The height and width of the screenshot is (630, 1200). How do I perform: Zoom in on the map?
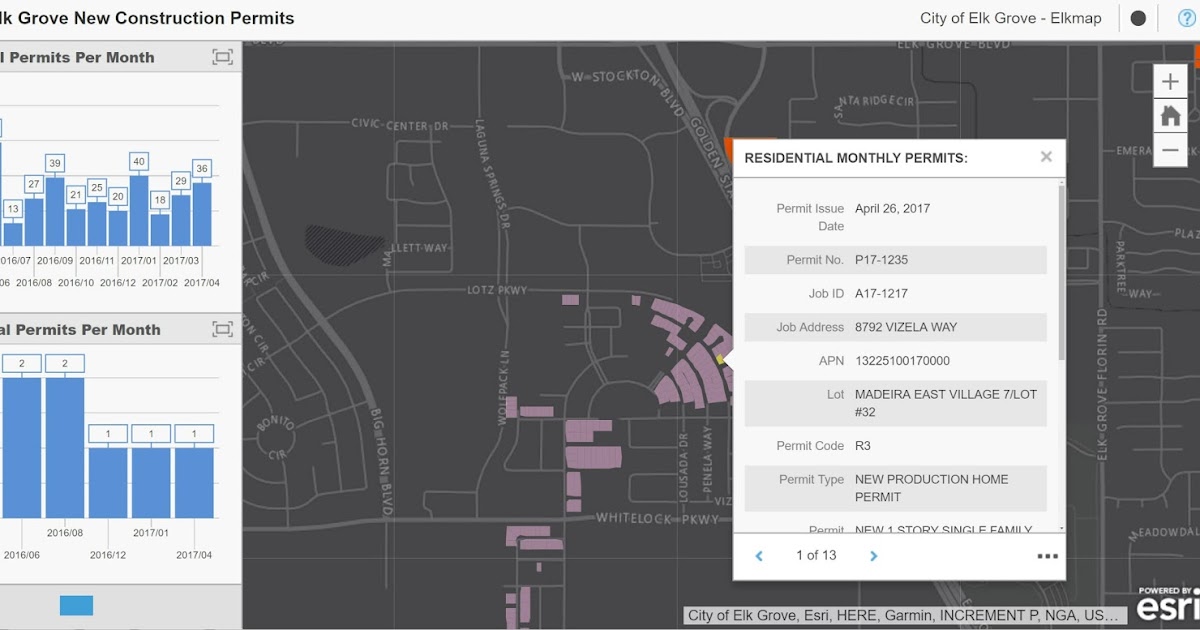[1169, 81]
